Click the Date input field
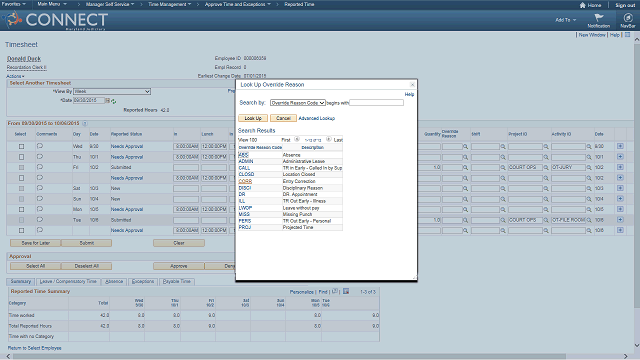The image size is (640, 360). point(89,100)
